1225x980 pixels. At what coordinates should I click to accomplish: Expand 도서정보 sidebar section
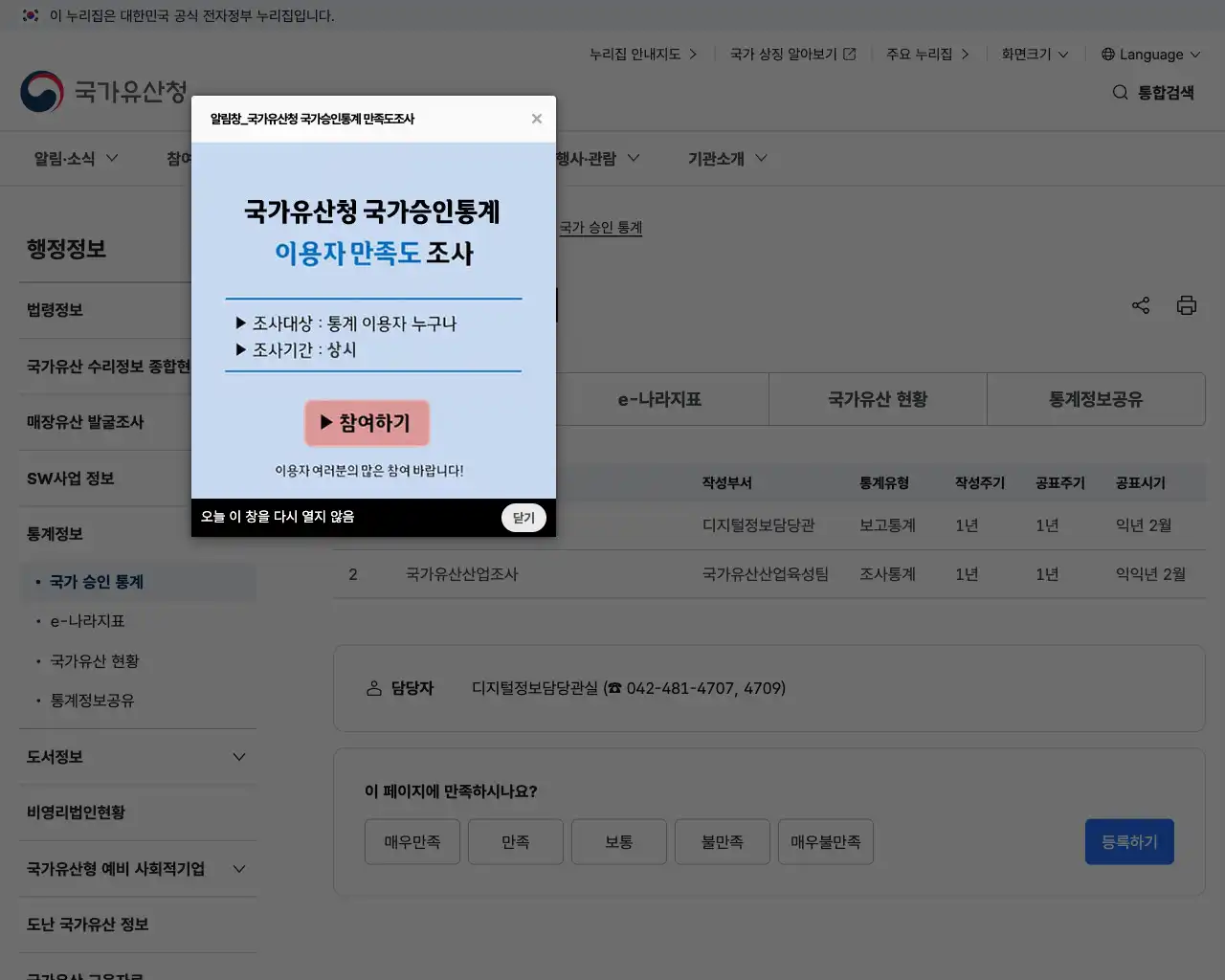138,757
